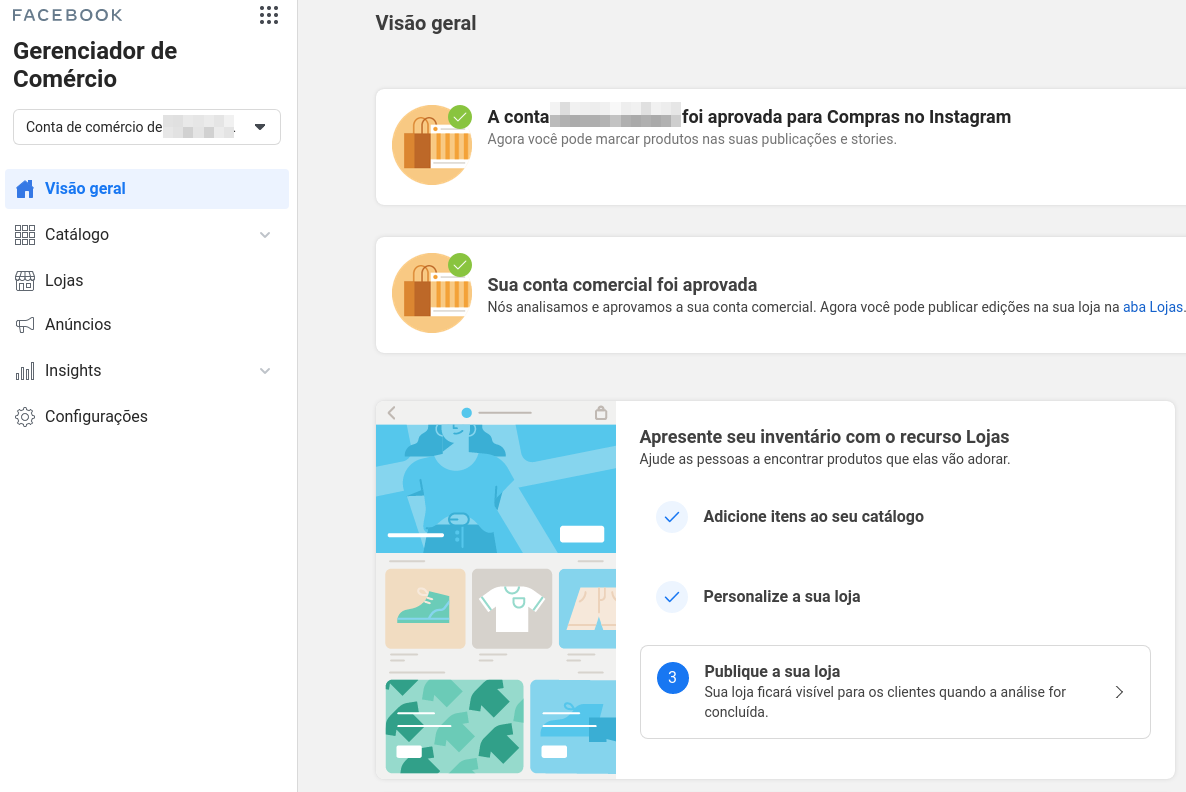The image size is (1186, 792).
Task: Click the Compras no Instagram approval heading
Action: pyautogui.click(x=749, y=117)
